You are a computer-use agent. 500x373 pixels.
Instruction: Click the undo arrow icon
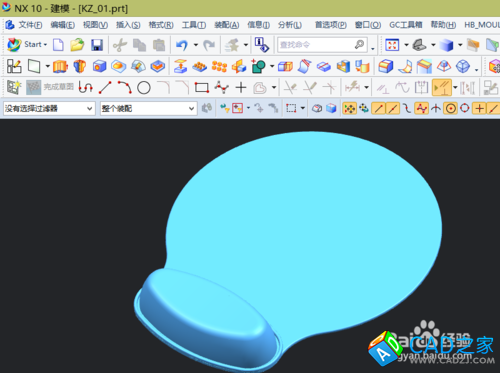coord(182,45)
